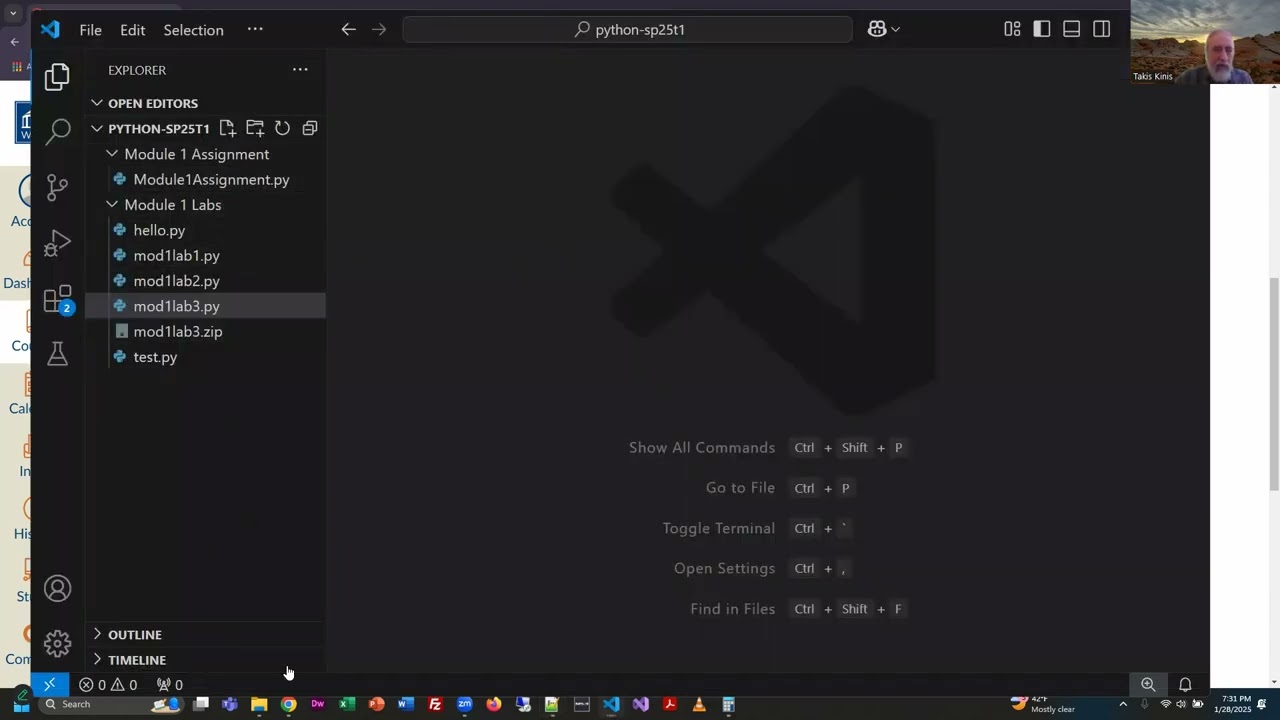Open the overflow menu ellipsis in menu bar
The width and height of the screenshot is (1280, 720).
click(x=255, y=30)
